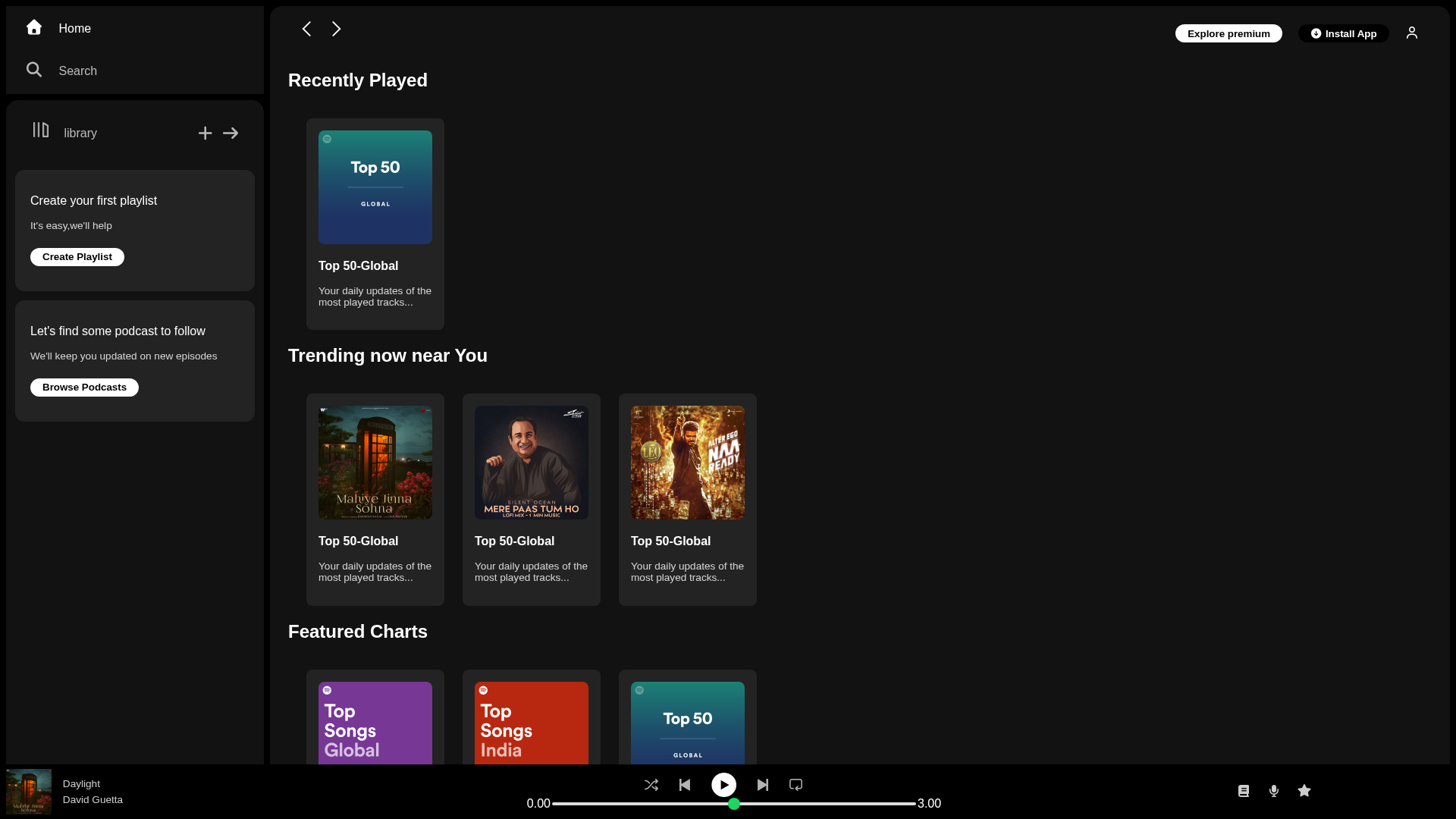
Task: Click the green playback progress knob
Action: tap(734, 804)
